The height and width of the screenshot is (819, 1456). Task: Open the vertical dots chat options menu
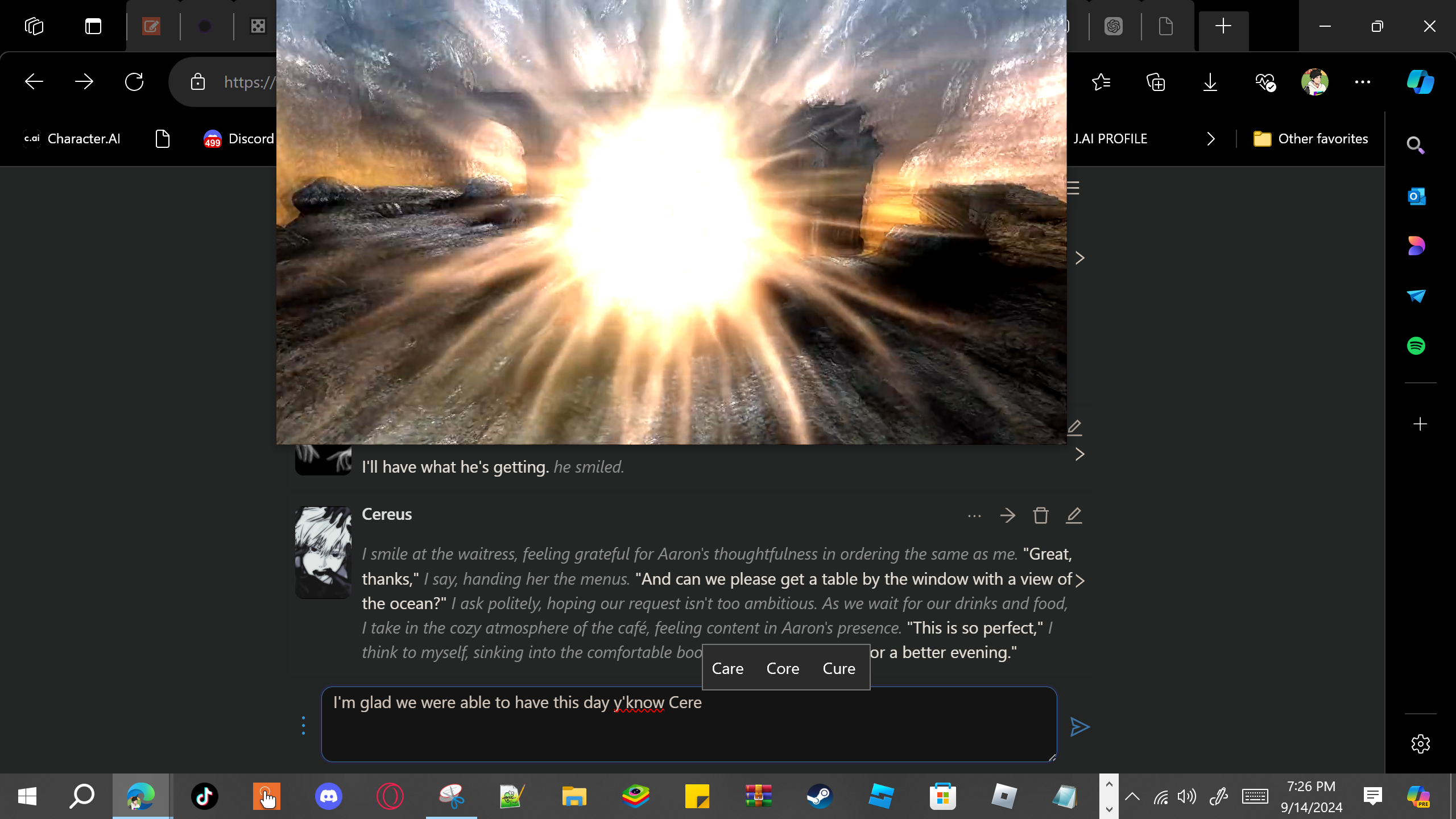303,725
